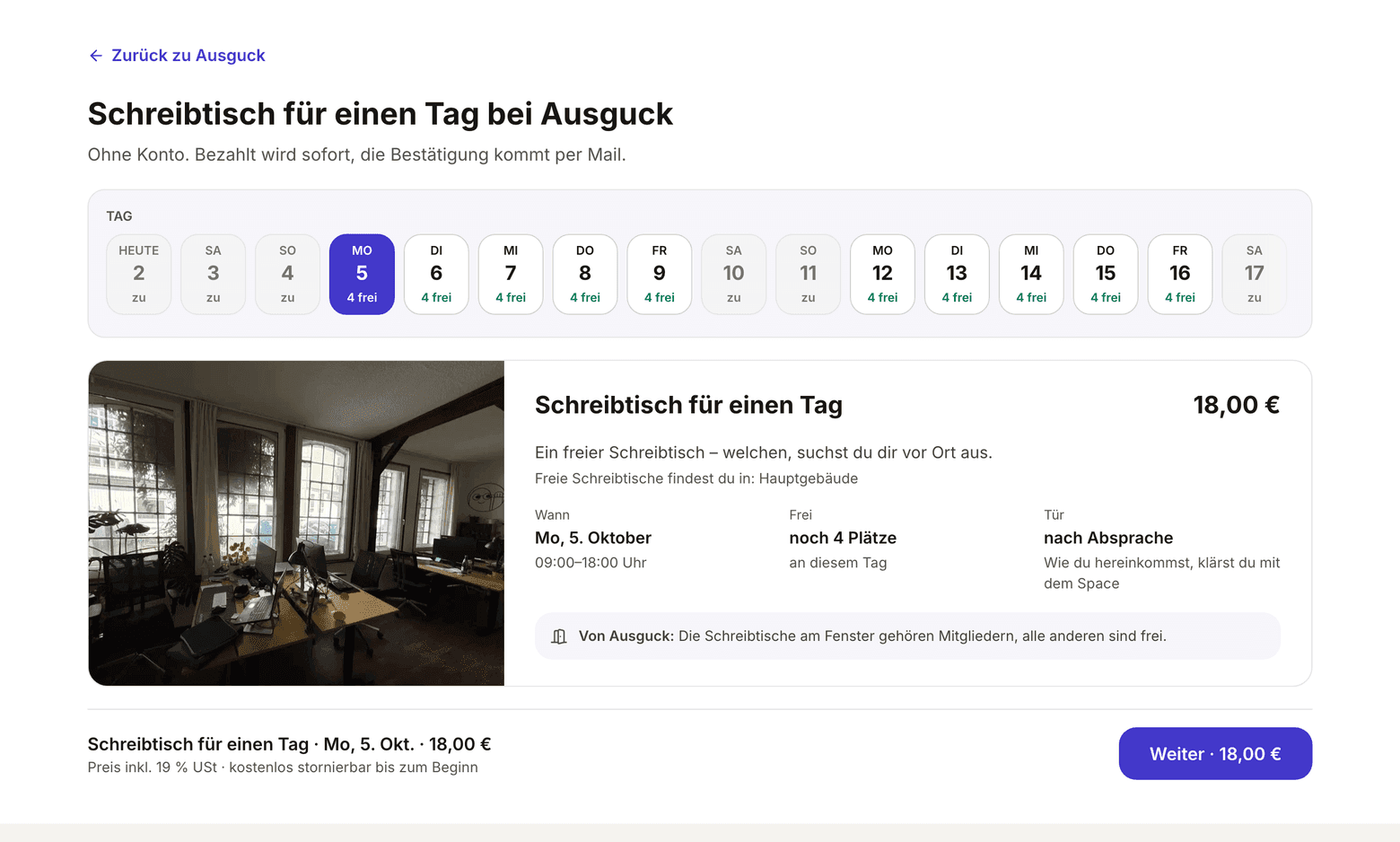Choose Tuesday 13 as booking day
This screenshot has height=842, width=1400.
[x=957, y=275]
